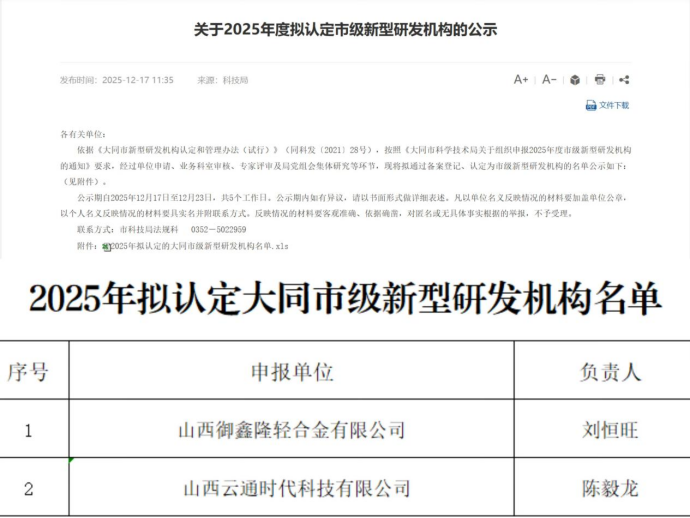Click the disk icon next to 文件下载
This screenshot has width=690, height=518.
click(x=590, y=105)
